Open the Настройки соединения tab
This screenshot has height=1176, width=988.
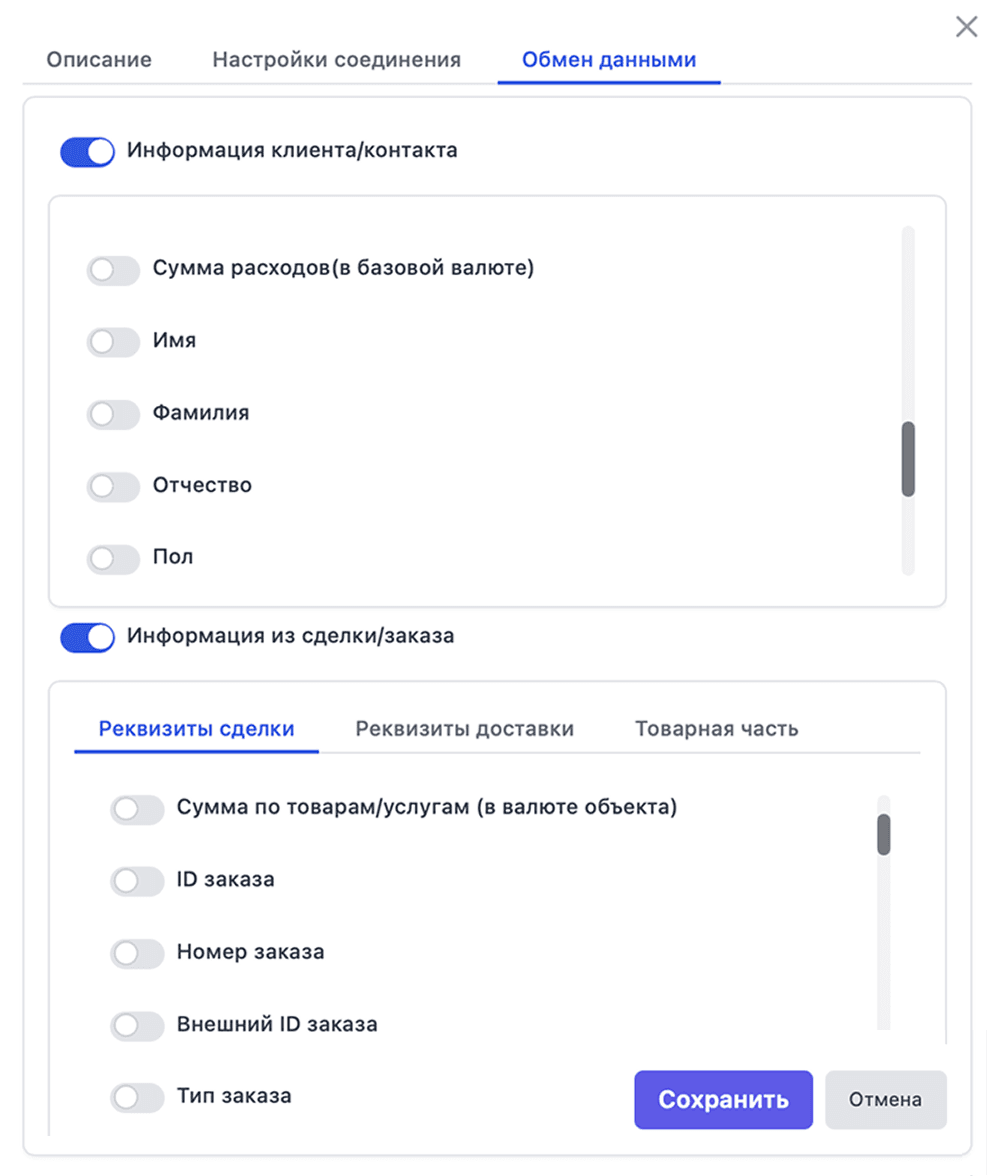[x=335, y=59]
